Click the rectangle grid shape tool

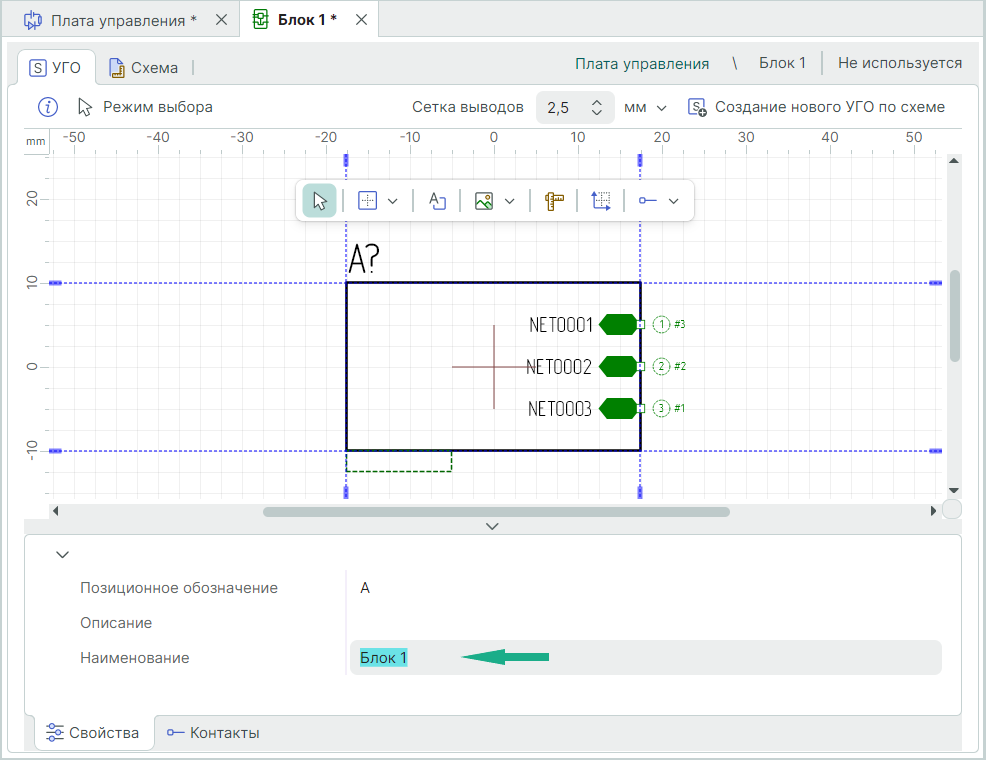[367, 201]
